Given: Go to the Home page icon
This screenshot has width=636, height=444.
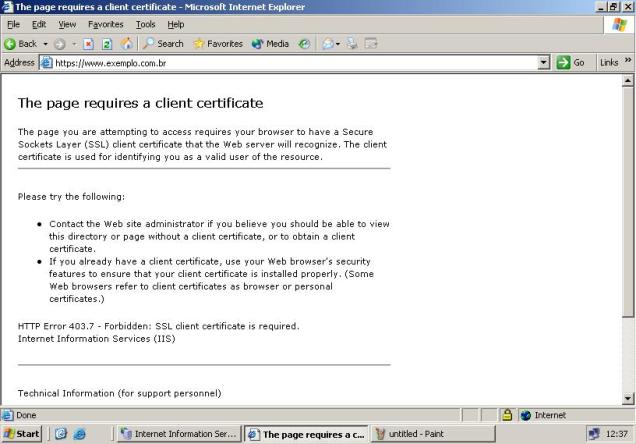Looking at the screenshot, I should [x=126, y=44].
